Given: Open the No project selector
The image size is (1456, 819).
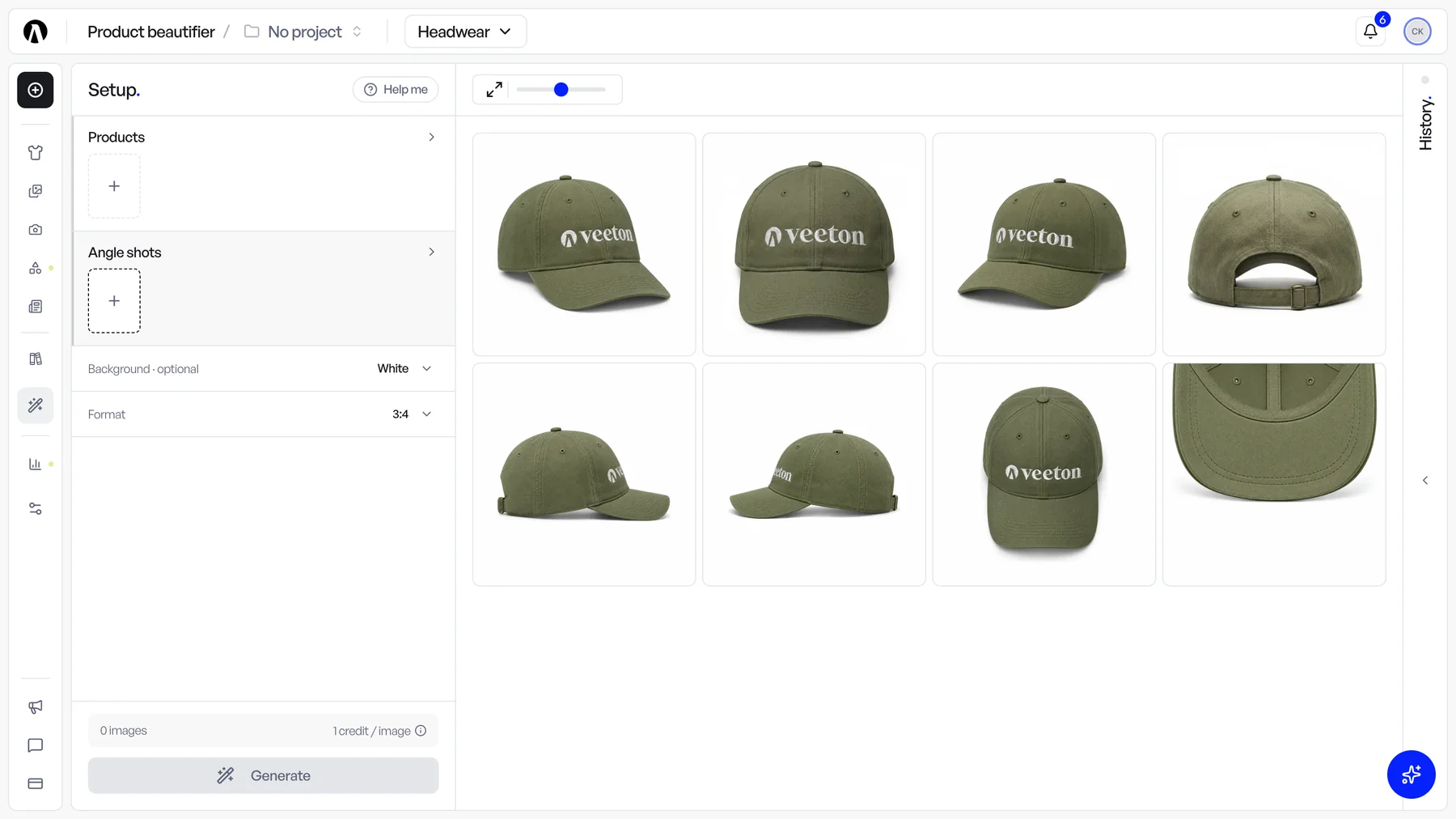Looking at the screenshot, I should [304, 32].
